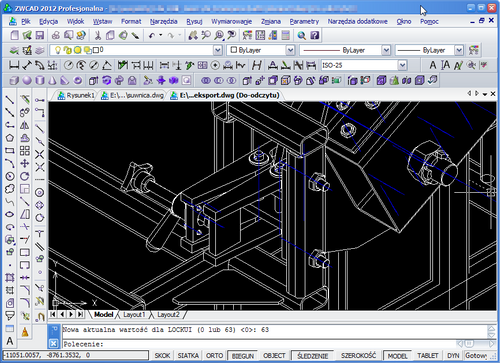Image resolution: width=500 pixels, height=363 pixels.
Task: Click the Help question mark icon
Action: (315, 35)
